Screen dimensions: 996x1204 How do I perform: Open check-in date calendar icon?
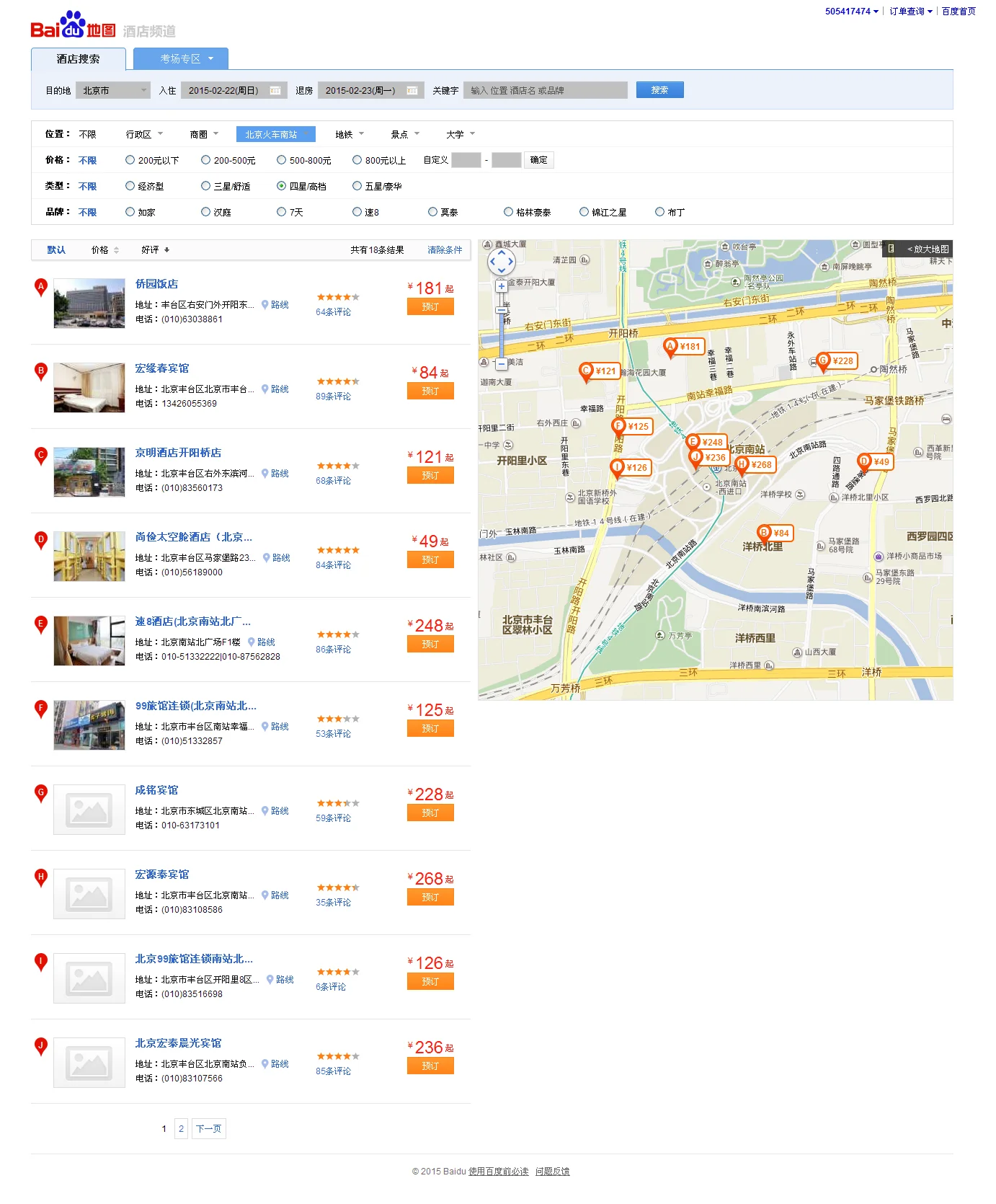pos(275,91)
